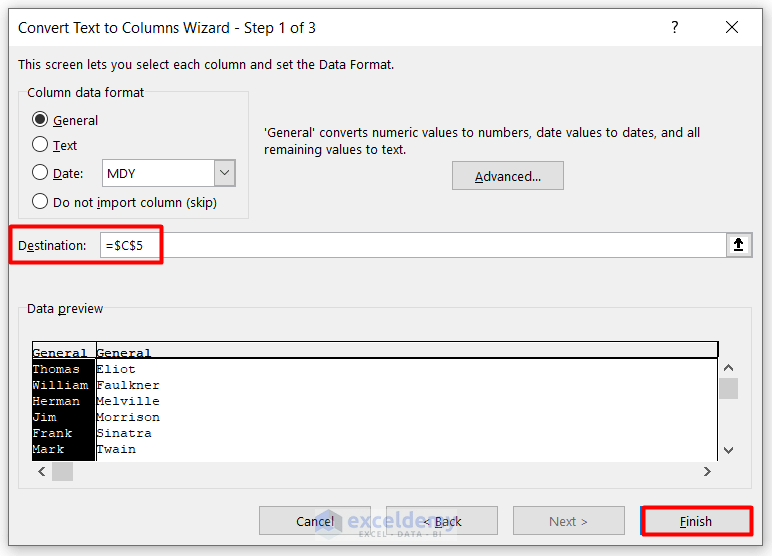Viewport: 772px width, 556px height.
Task: Open the help question mark icon
Action: pos(675,27)
